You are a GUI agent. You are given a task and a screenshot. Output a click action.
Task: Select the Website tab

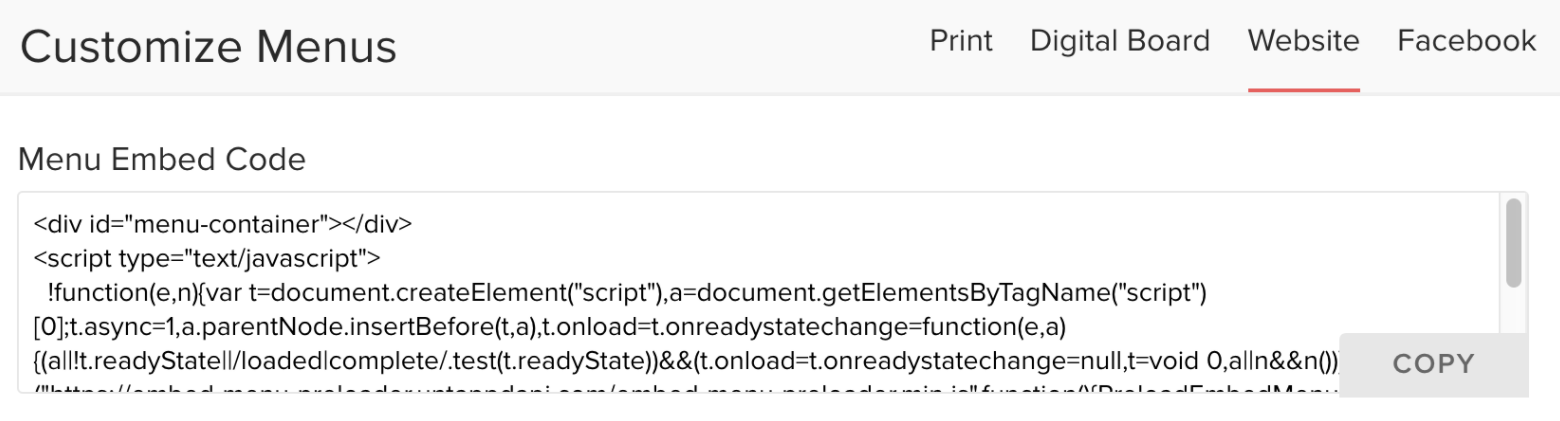pyautogui.click(x=1303, y=41)
